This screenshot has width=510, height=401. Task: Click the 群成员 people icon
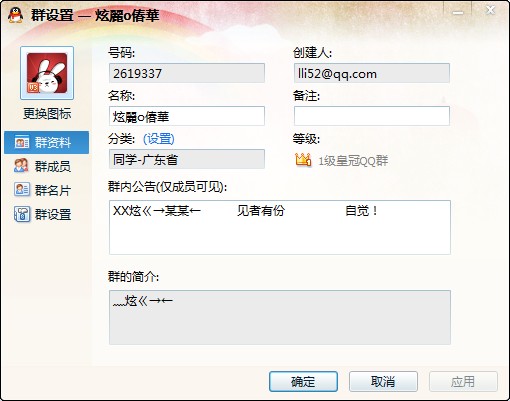click(21, 166)
